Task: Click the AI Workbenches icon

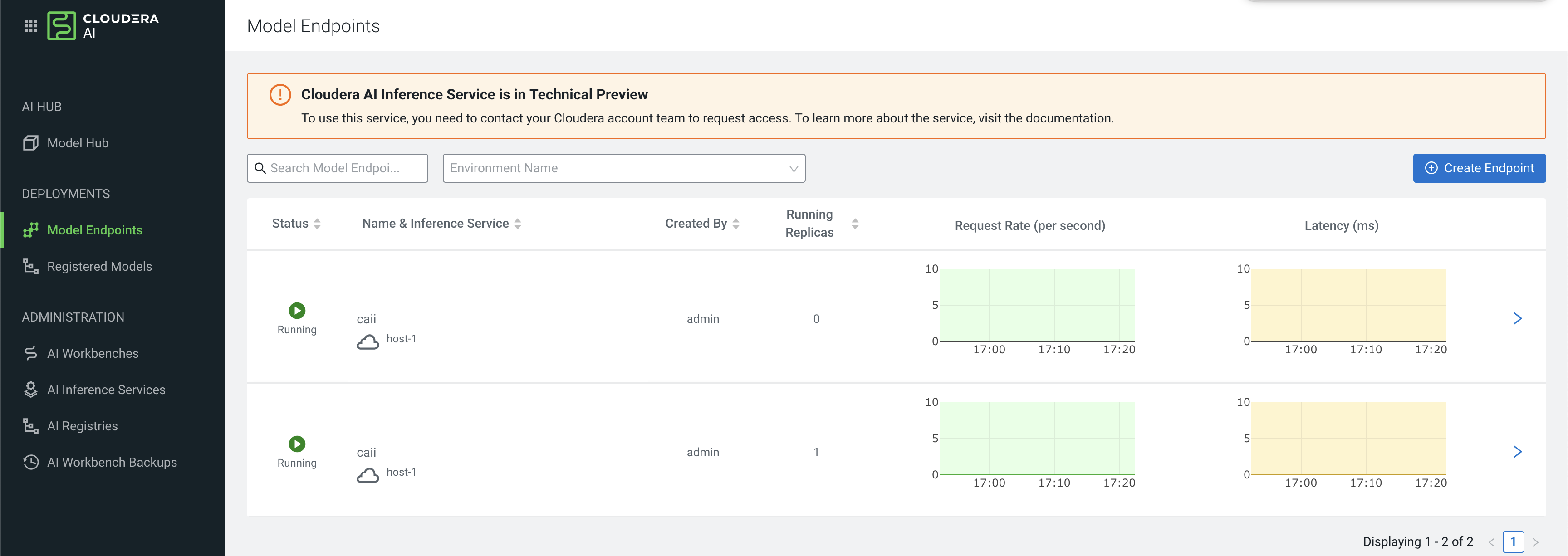Action: [30, 353]
